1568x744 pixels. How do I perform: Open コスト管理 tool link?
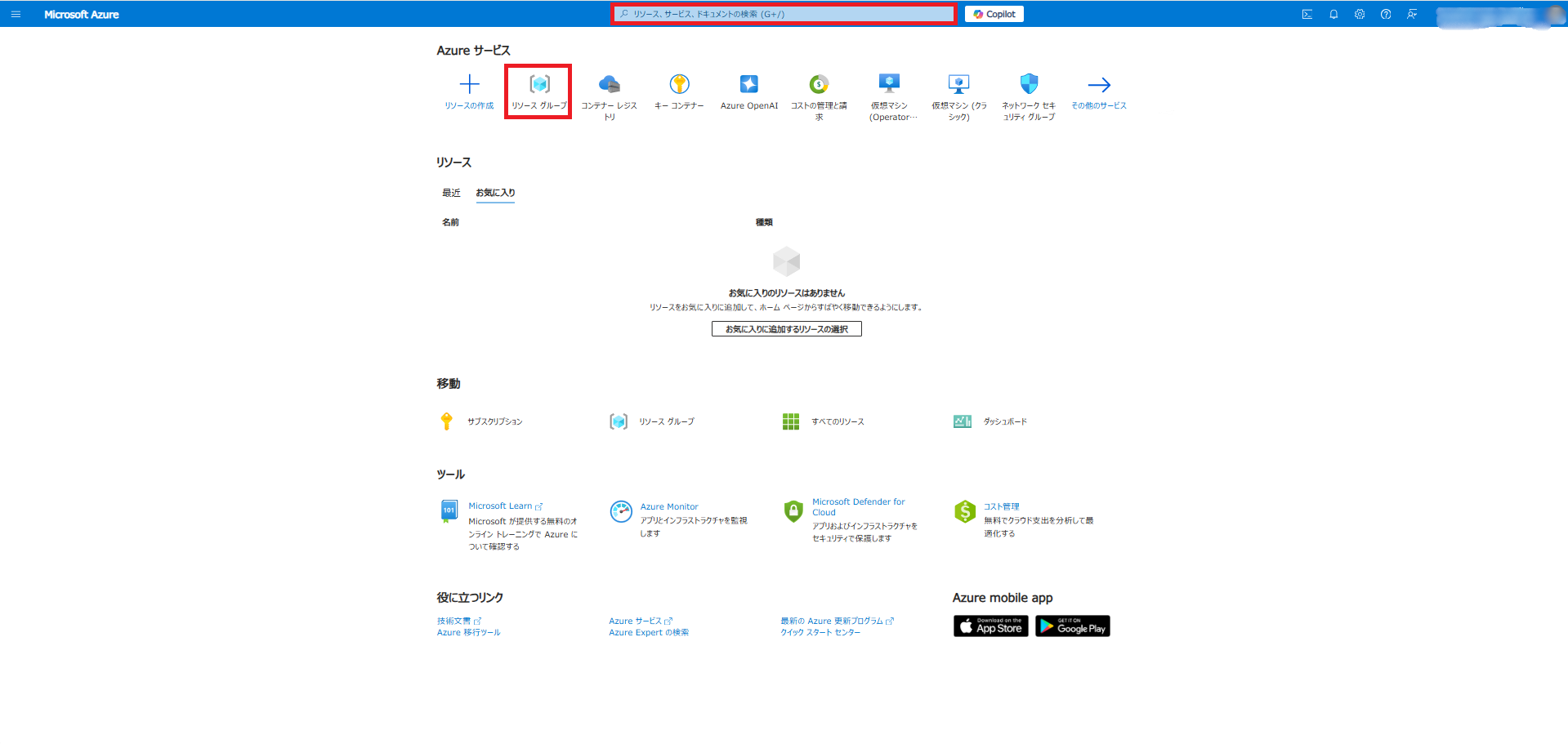click(x=1001, y=506)
